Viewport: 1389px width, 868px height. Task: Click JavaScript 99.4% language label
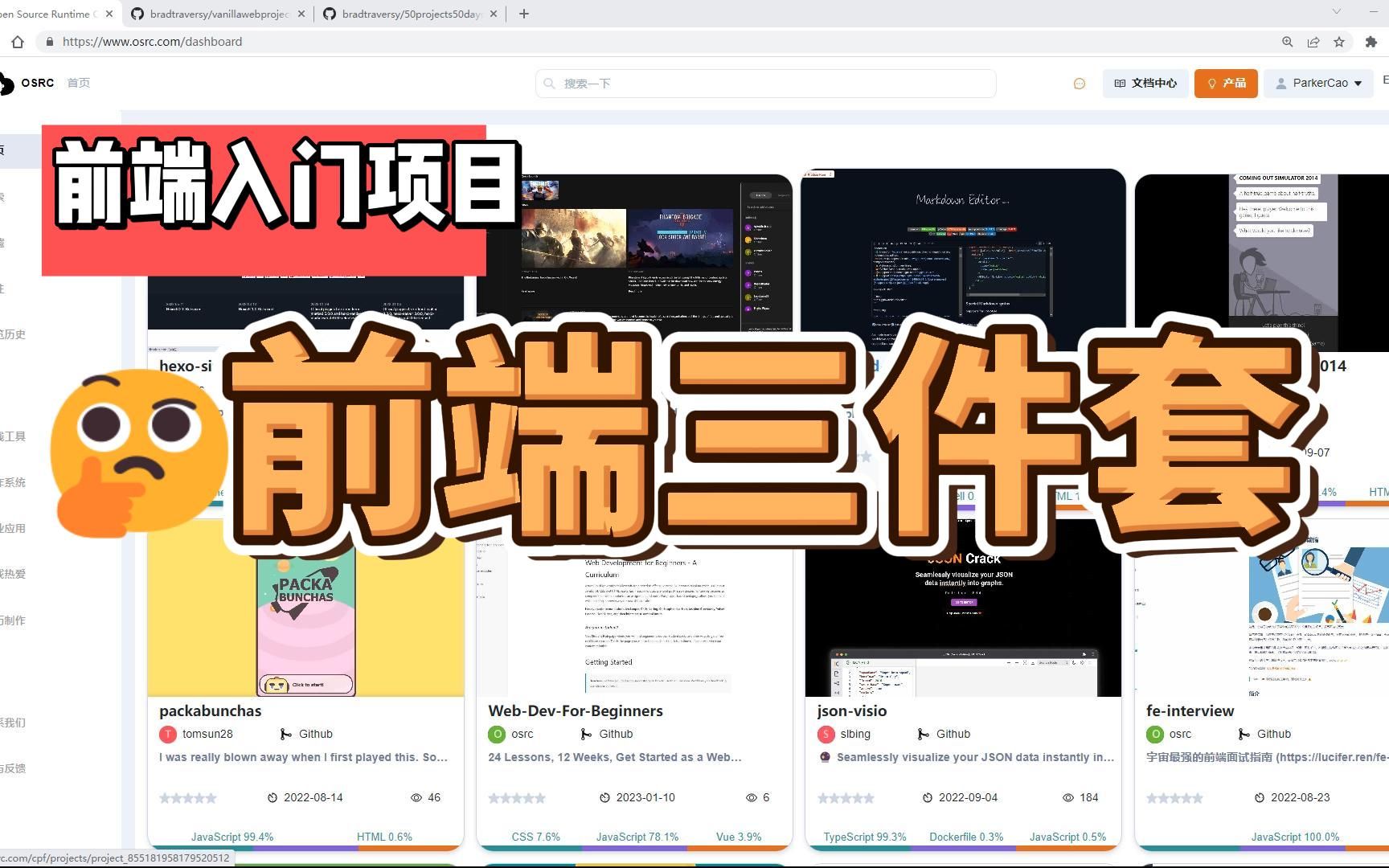[x=232, y=837]
